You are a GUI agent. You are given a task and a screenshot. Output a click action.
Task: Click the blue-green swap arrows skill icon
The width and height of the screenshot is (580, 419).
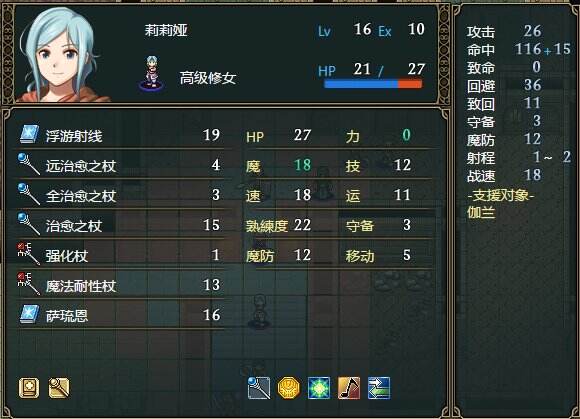[x=379, y=388]
